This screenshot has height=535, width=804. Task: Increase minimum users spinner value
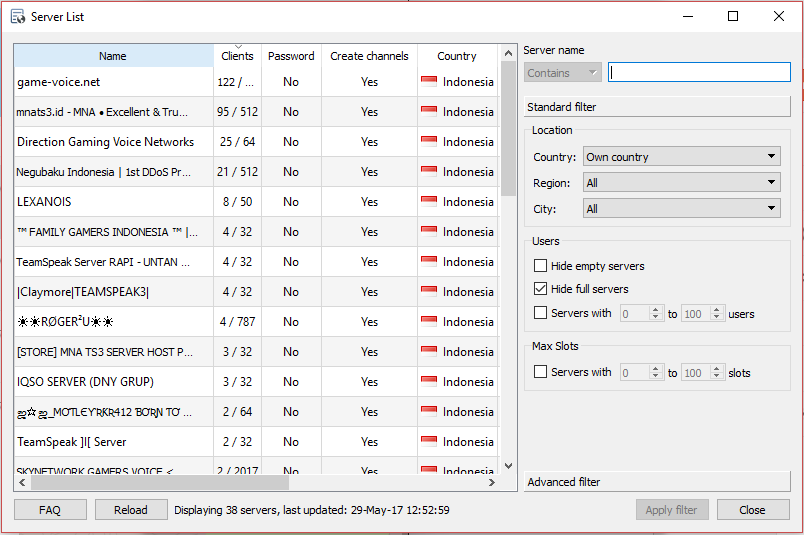click(656, 309)
